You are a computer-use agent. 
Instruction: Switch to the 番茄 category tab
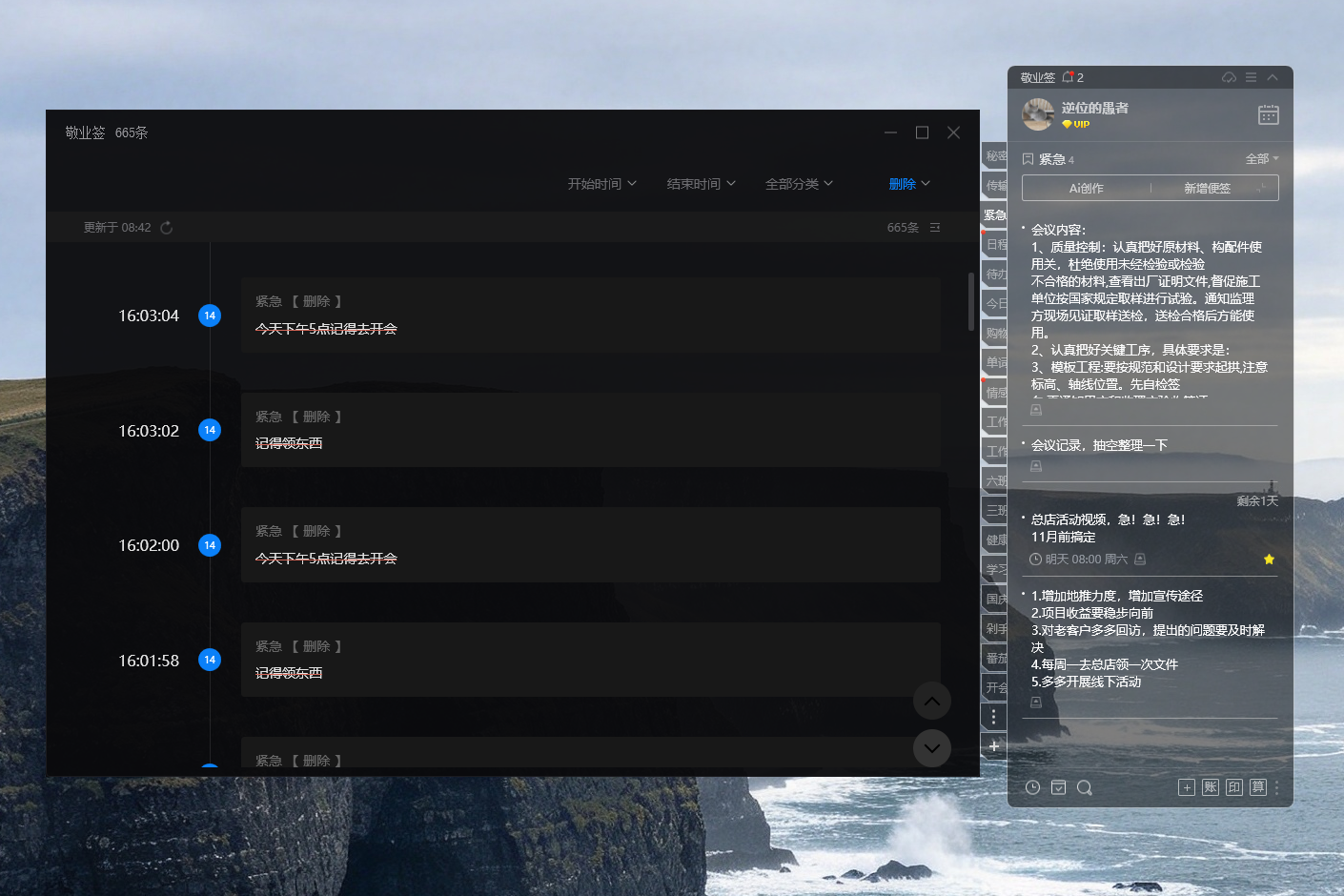click(995, 659)
